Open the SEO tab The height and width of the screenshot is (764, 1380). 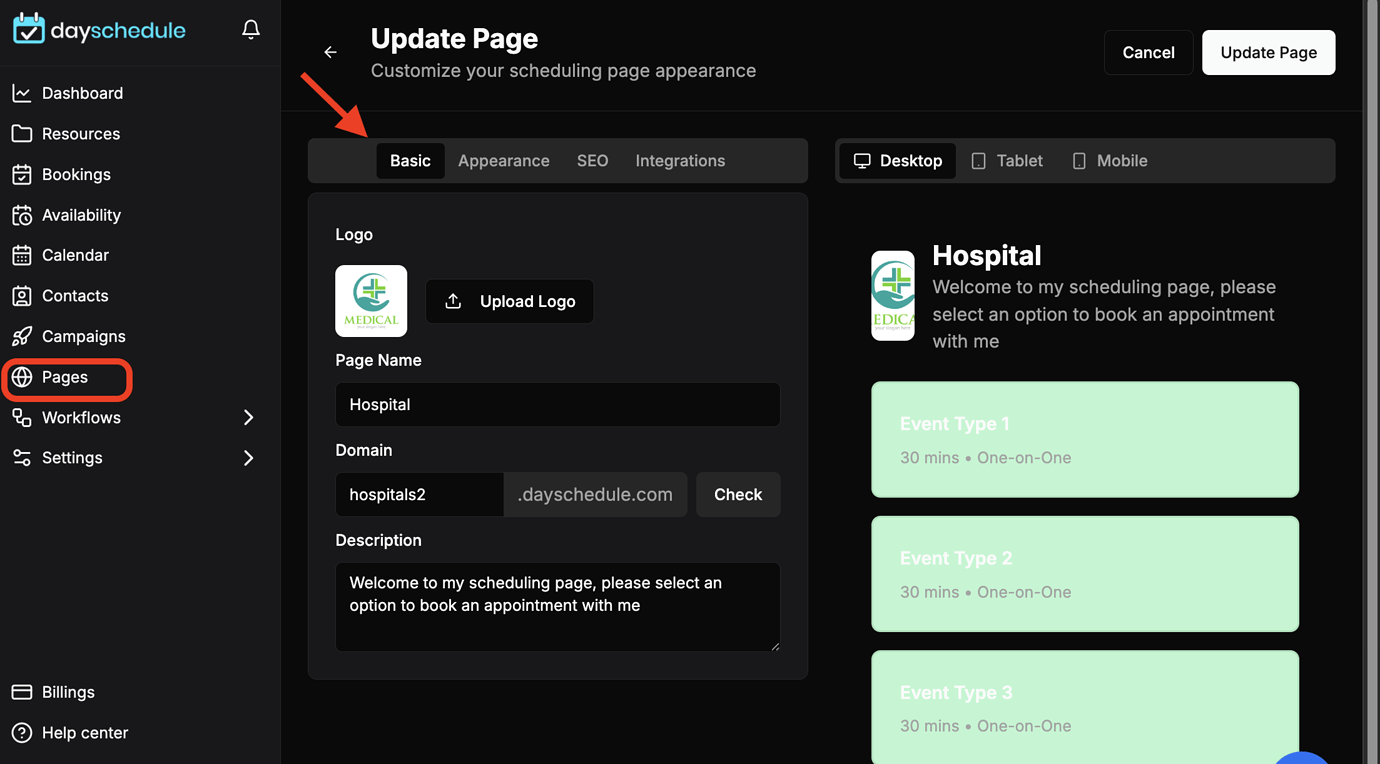592,160
